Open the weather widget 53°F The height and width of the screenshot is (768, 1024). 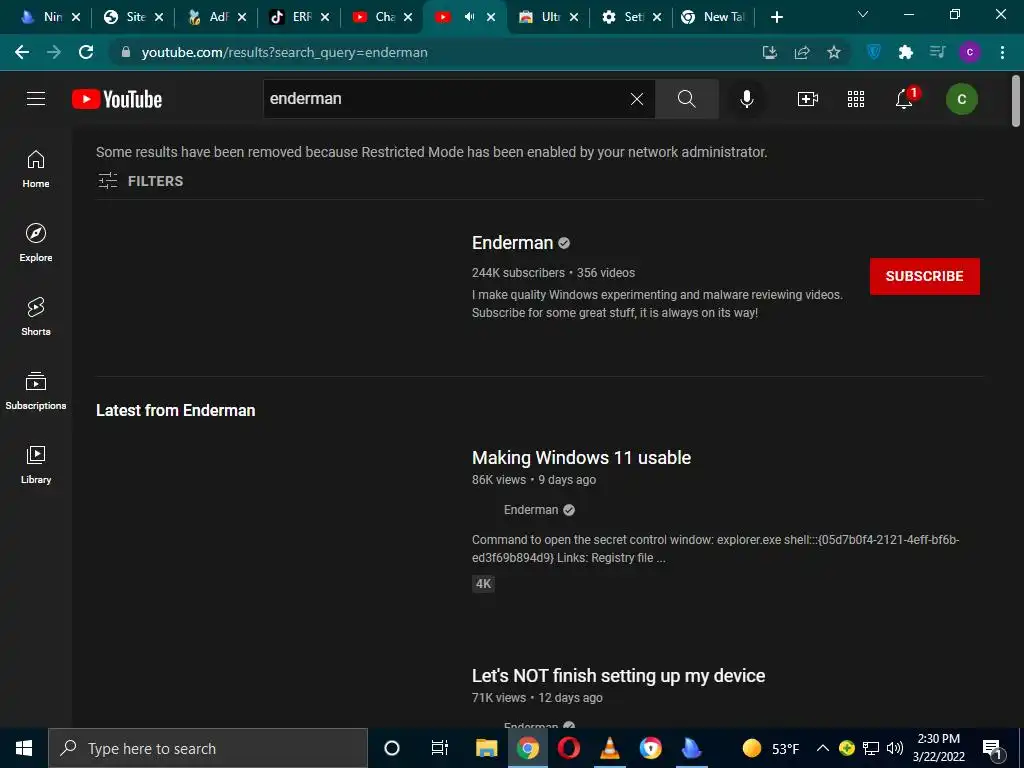(771, 748)
